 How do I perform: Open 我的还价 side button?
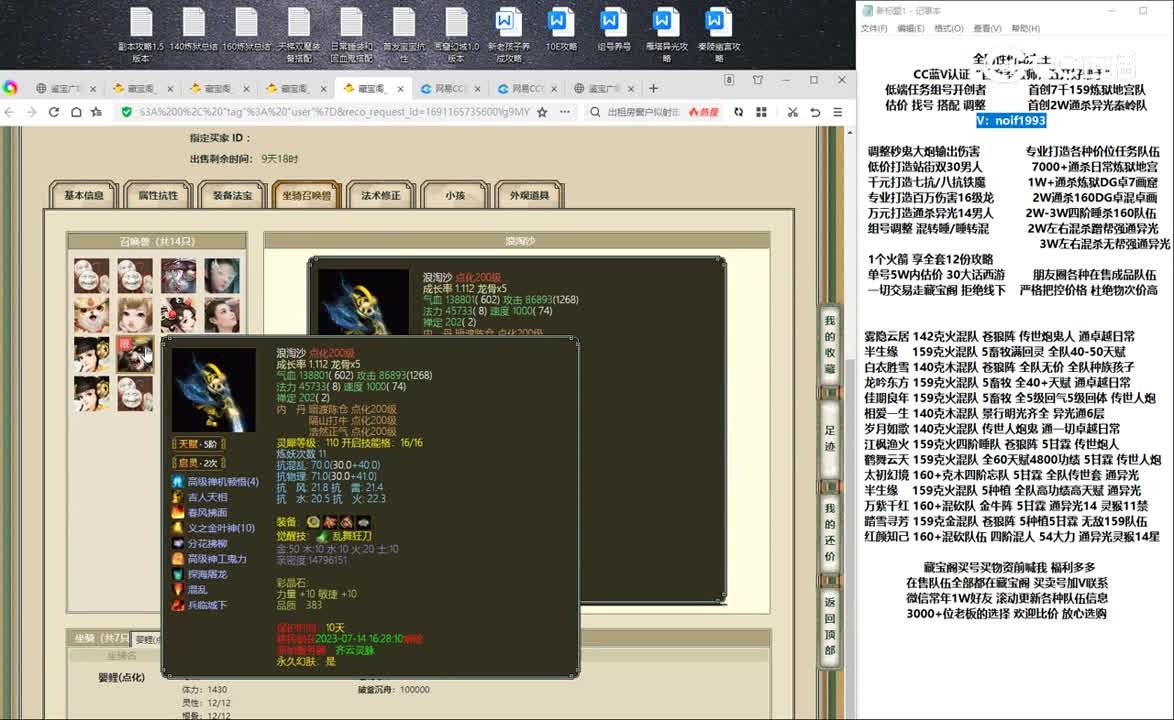[830, 532]
